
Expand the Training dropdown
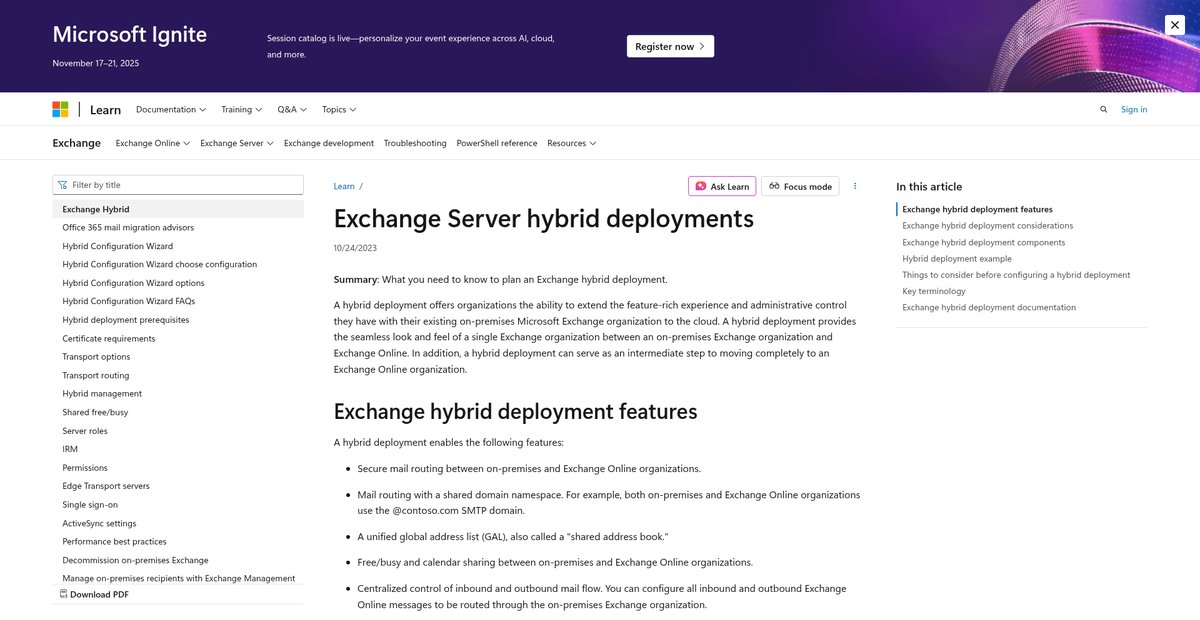(x=242, y=109)
